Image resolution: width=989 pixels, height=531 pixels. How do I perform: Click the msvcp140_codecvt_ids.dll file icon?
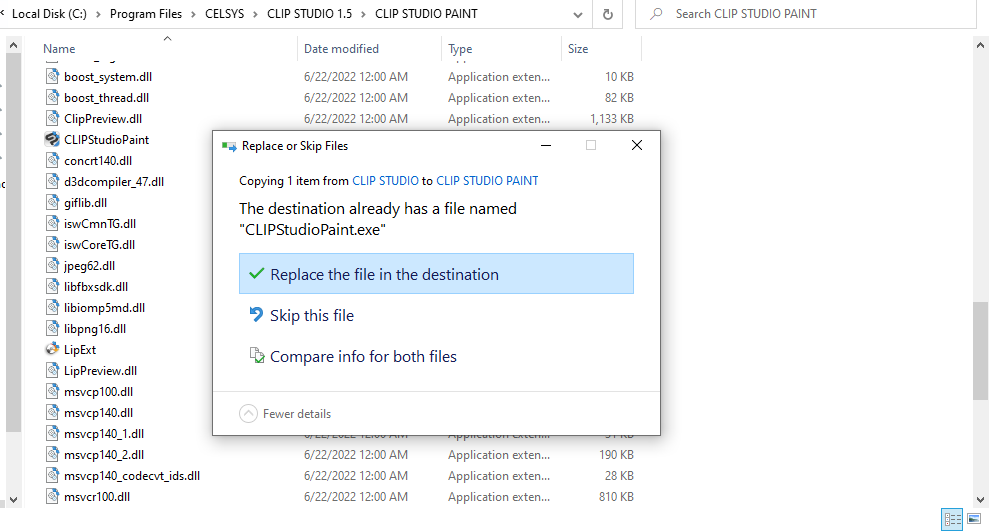[52, 476]
